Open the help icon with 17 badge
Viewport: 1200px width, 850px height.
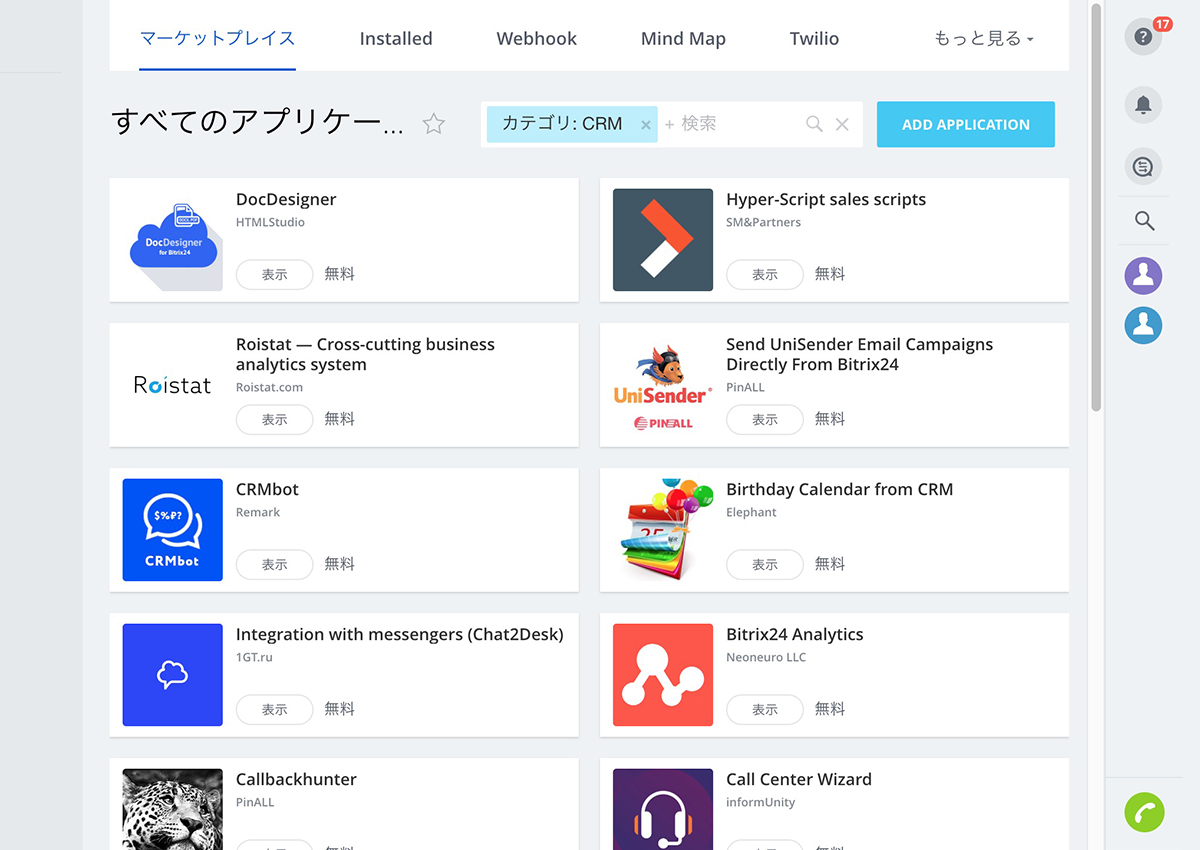1144,37
